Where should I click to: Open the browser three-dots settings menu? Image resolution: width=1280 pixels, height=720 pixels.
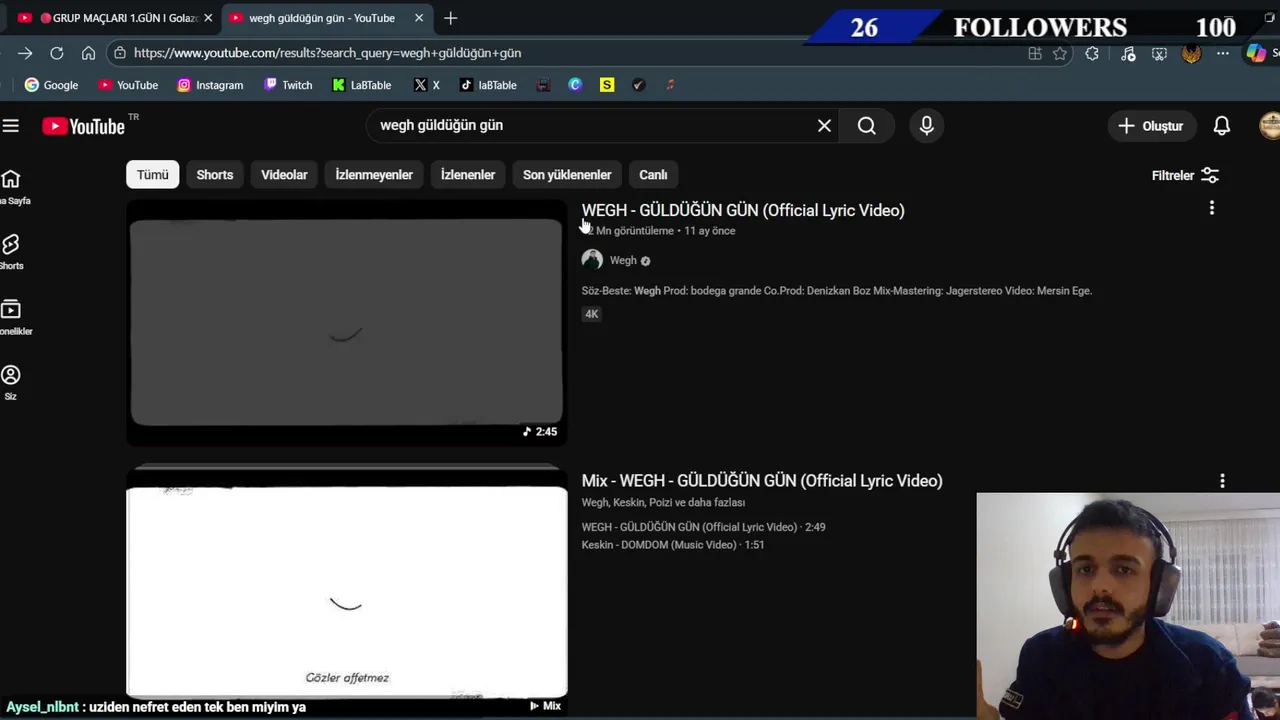(x=1223, y=54)
